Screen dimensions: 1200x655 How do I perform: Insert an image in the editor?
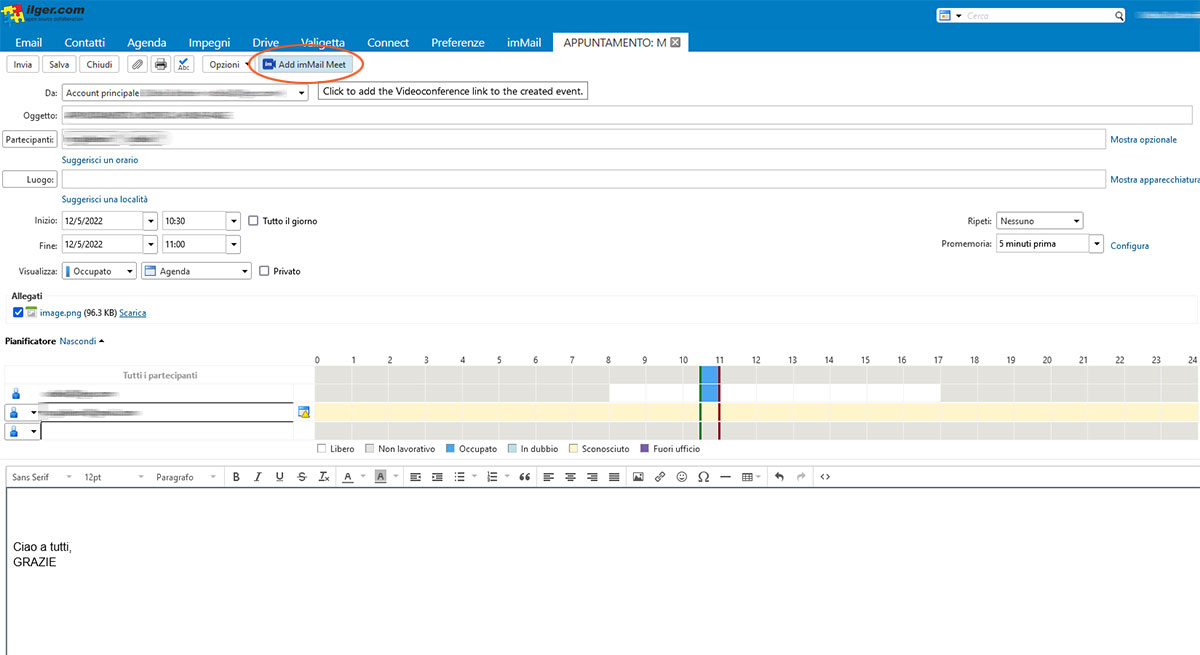click(x=638, y=477)
